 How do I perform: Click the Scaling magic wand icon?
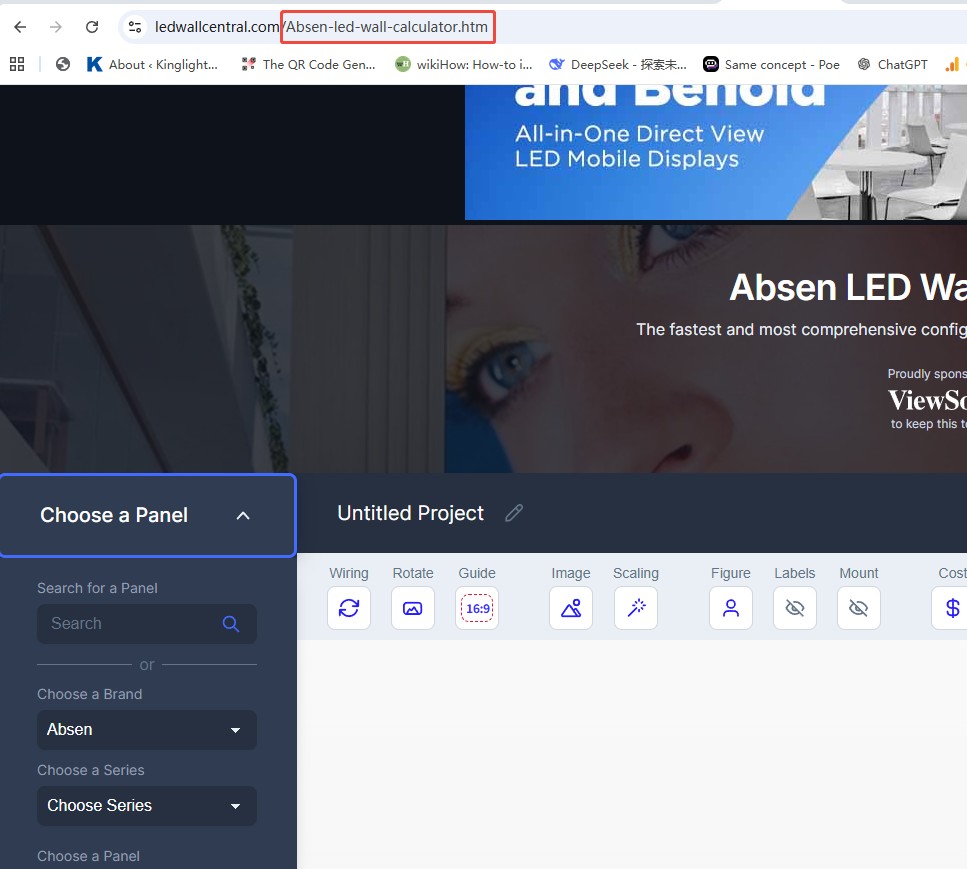point(636,608)
